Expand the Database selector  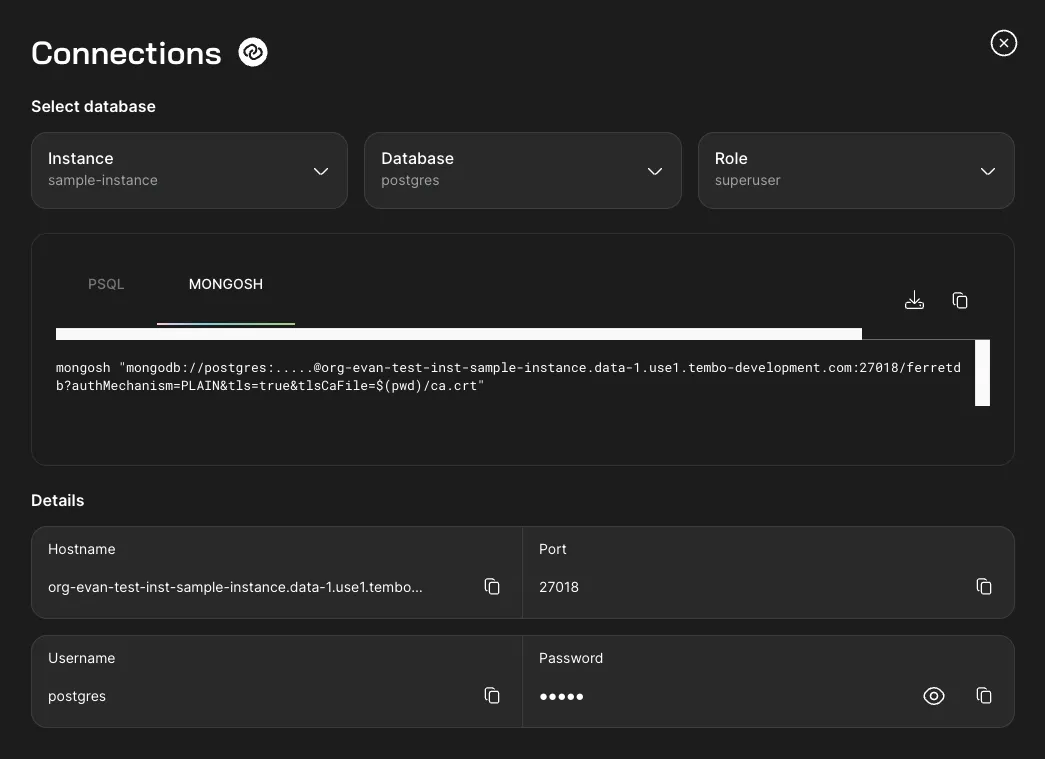coord(522,170)
